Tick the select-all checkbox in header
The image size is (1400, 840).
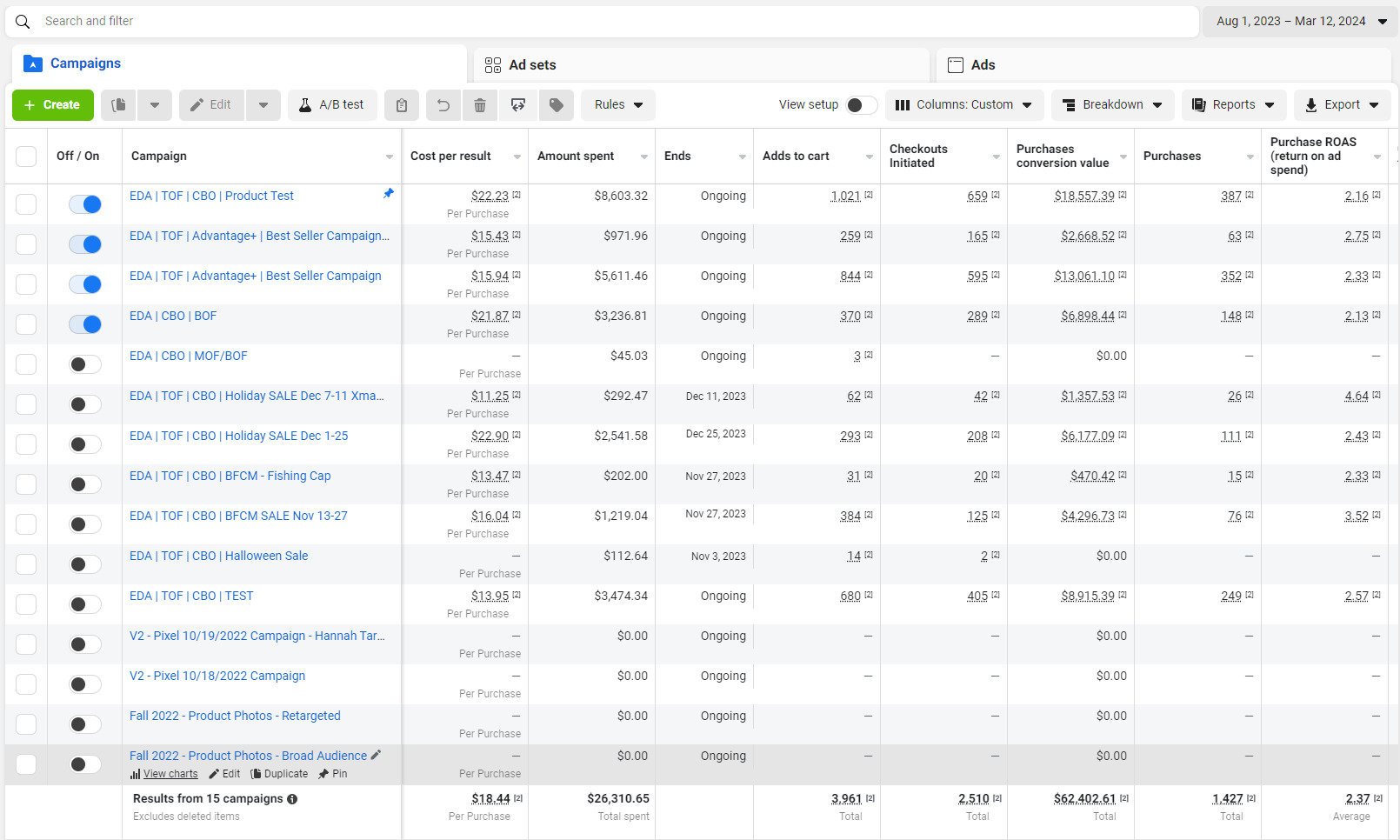click(x=26, y=157)
